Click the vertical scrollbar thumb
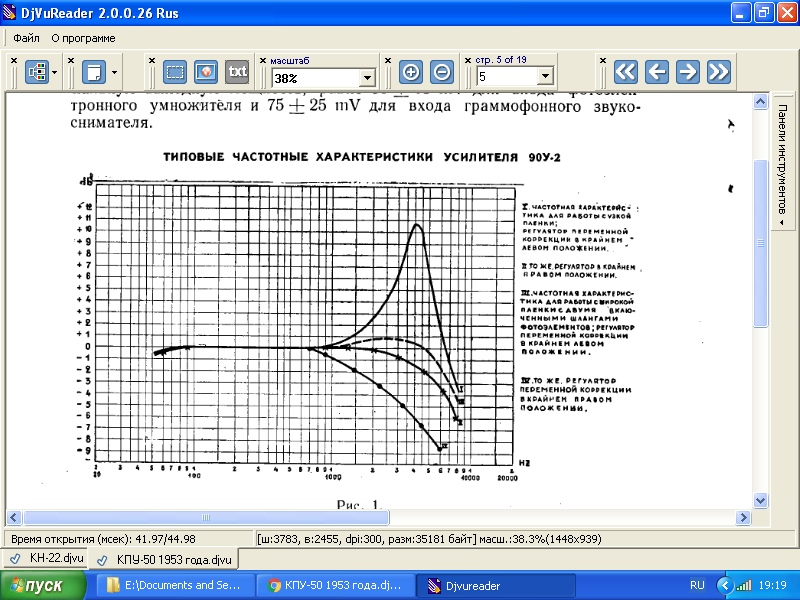 click(x=760, y=243)
